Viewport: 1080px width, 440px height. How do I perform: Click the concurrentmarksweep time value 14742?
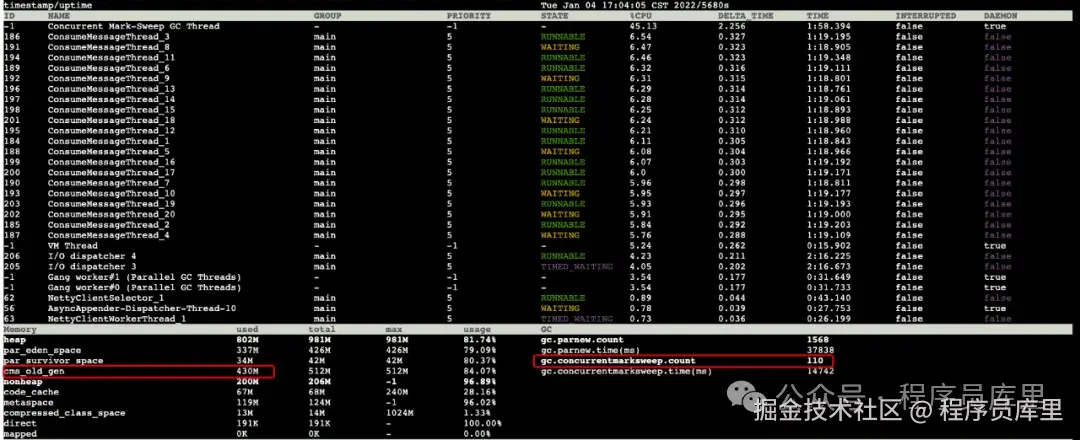(820, 371)
